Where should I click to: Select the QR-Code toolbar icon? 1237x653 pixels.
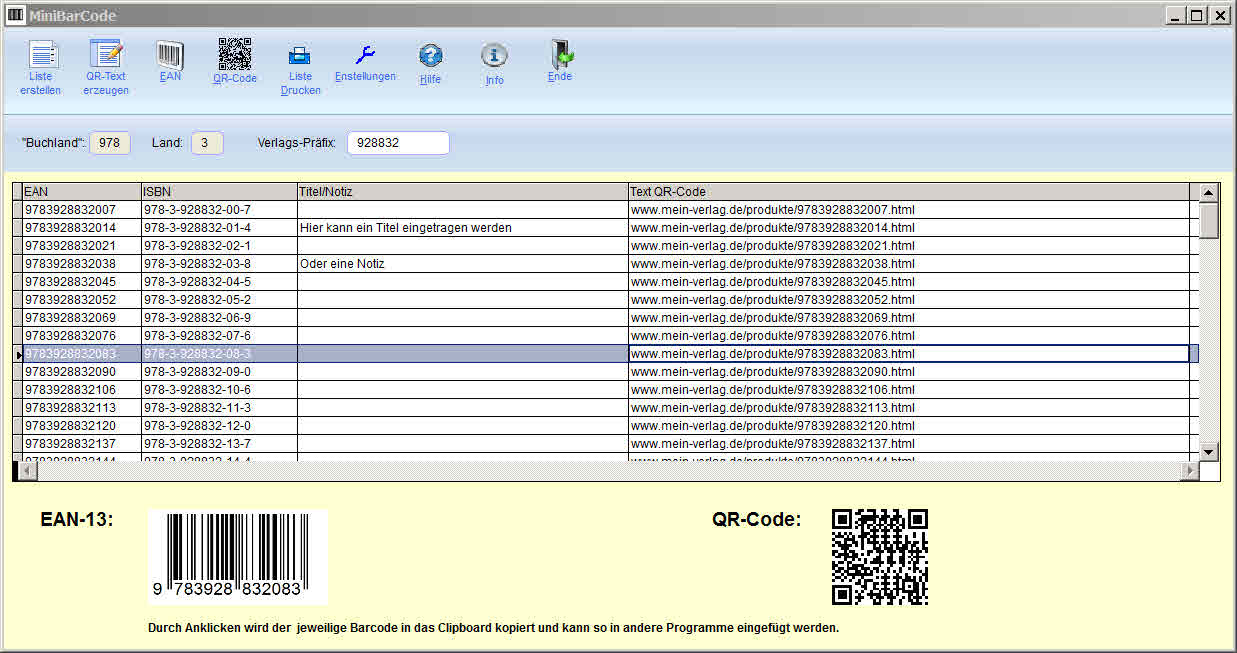point(235,54)
